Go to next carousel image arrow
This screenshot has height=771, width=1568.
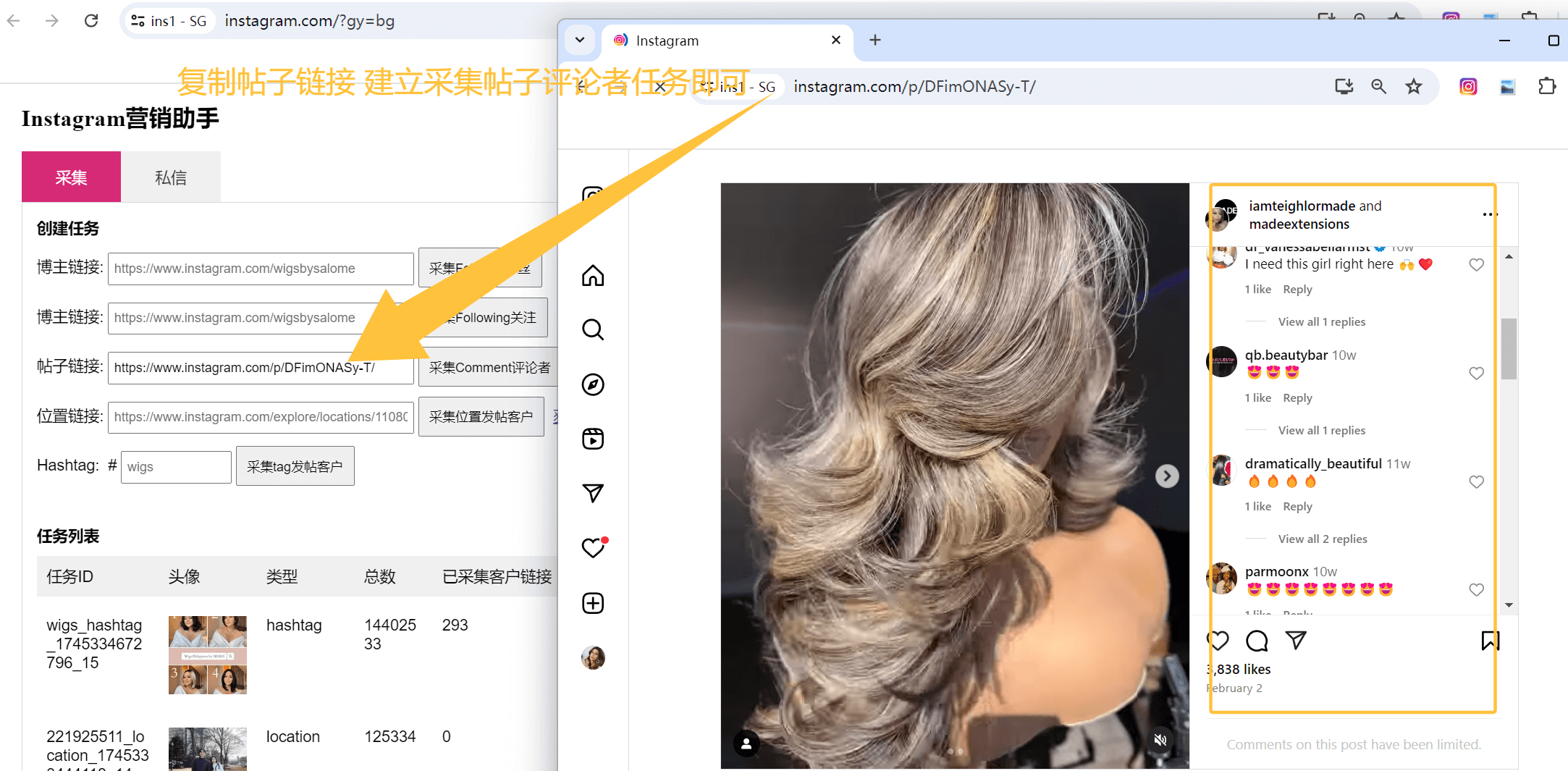1167,476
